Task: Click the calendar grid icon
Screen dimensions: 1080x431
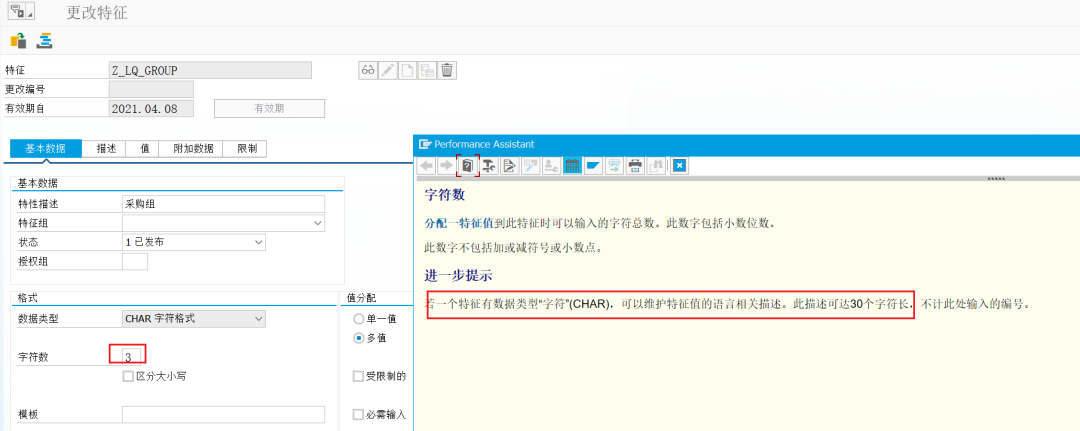Action: [x=572, y=165]
